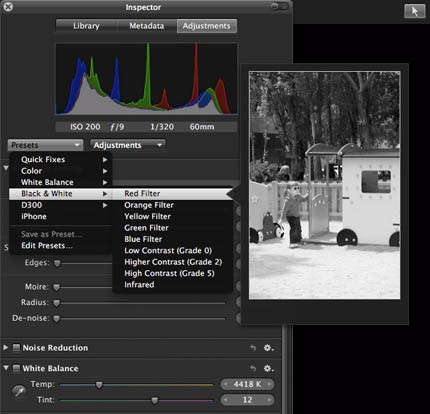Select the Adjustments tab

click(x=207, y=26)
